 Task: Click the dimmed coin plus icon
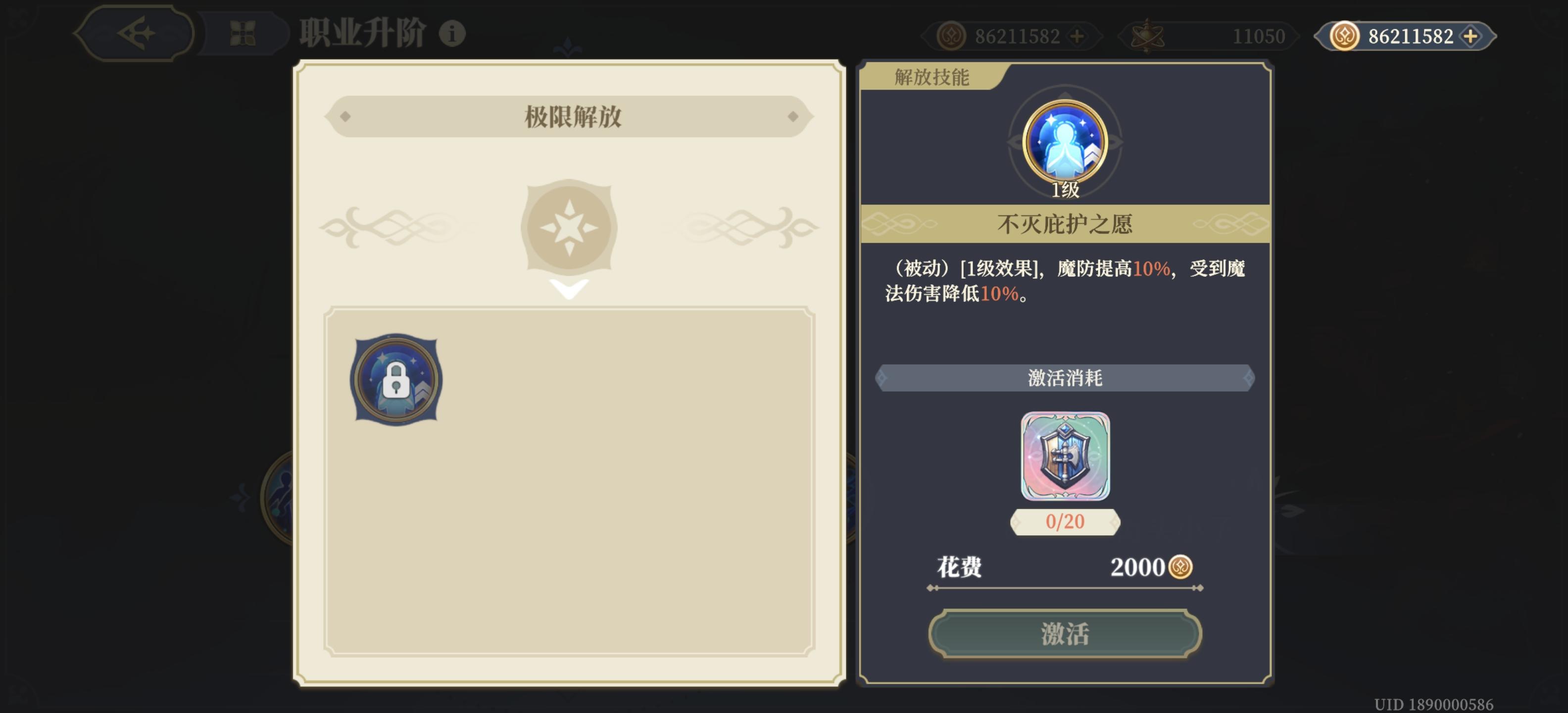click(x=1078, y=37)
